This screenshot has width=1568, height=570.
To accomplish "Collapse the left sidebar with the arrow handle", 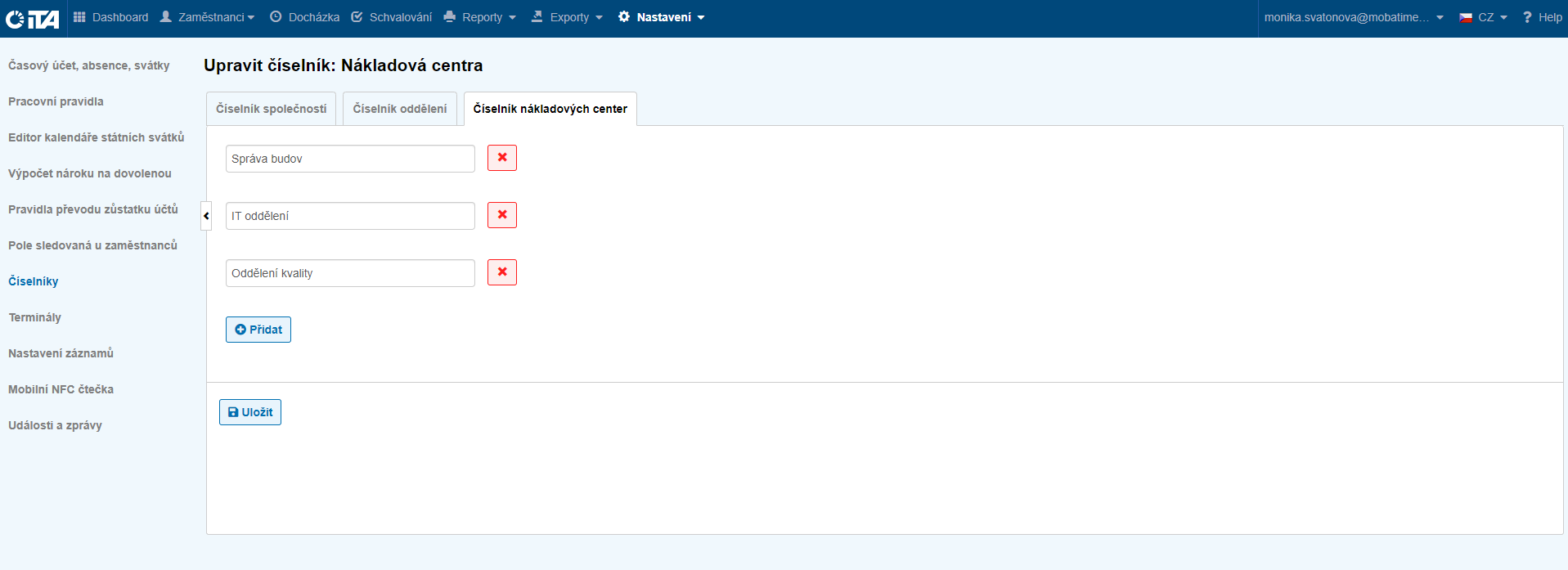I will (206, 216).
